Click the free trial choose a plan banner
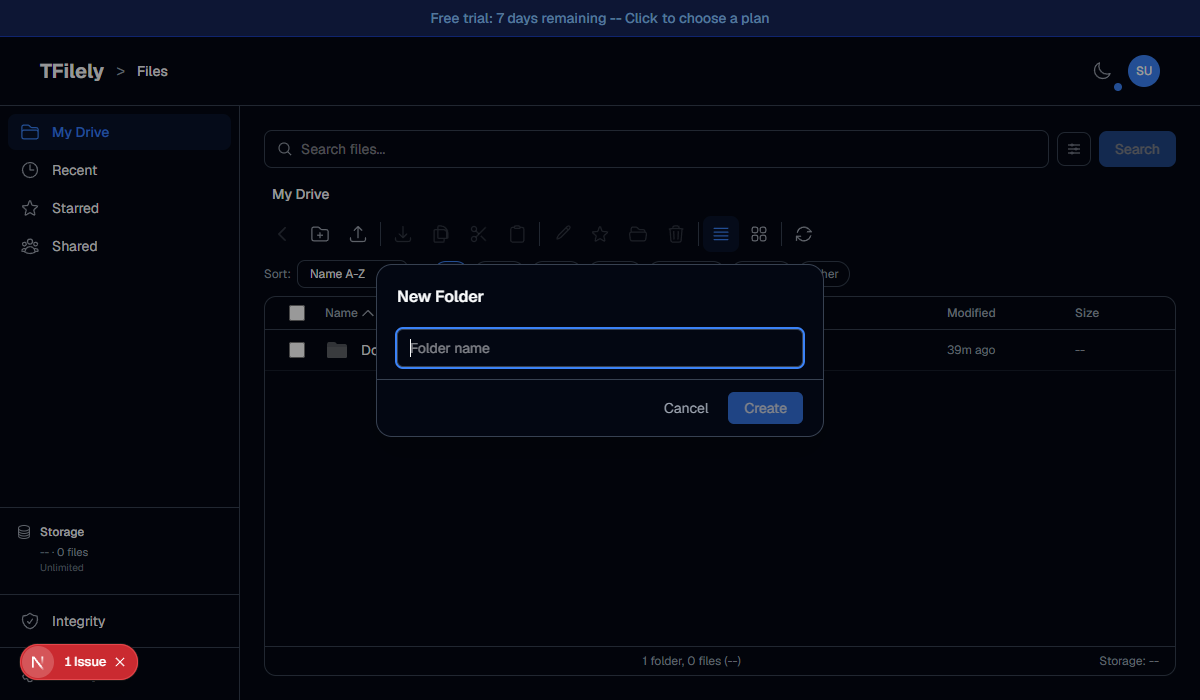 point(600,18)
